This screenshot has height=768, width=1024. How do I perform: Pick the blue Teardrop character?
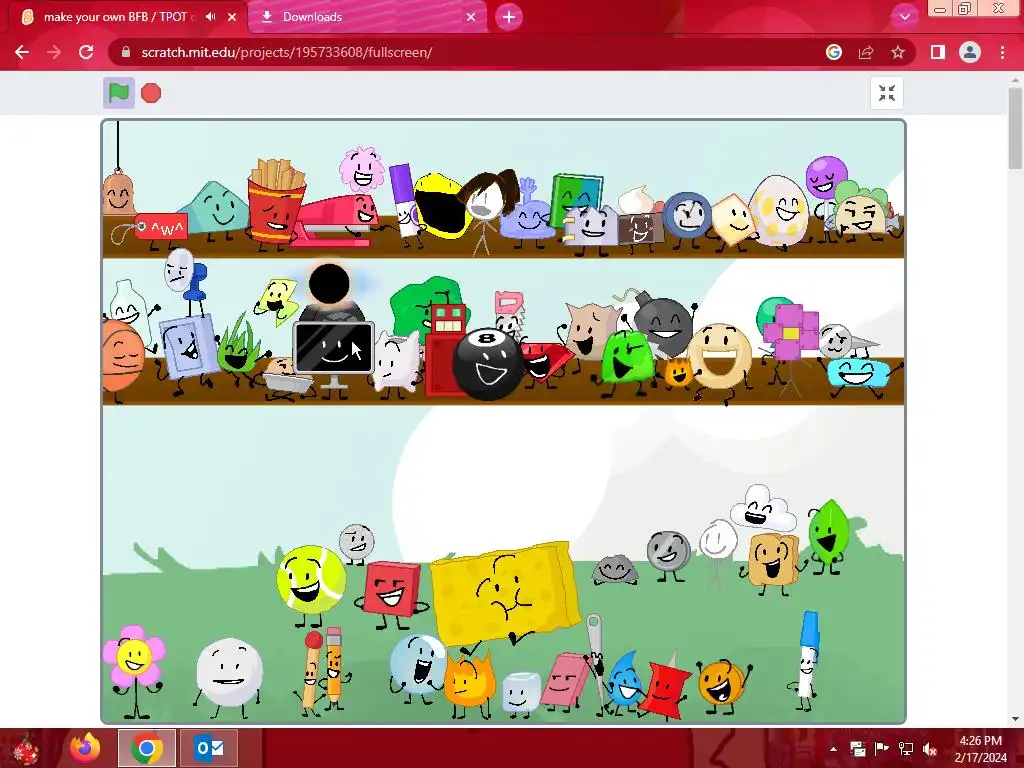pos(626,680)
